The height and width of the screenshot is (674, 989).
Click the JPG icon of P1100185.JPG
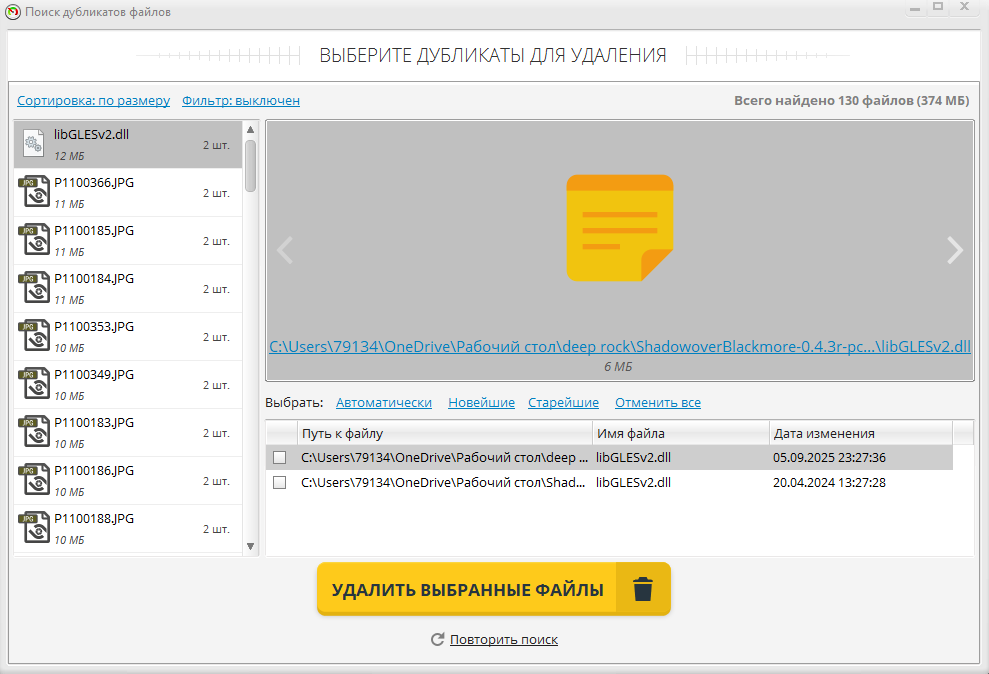34,240
